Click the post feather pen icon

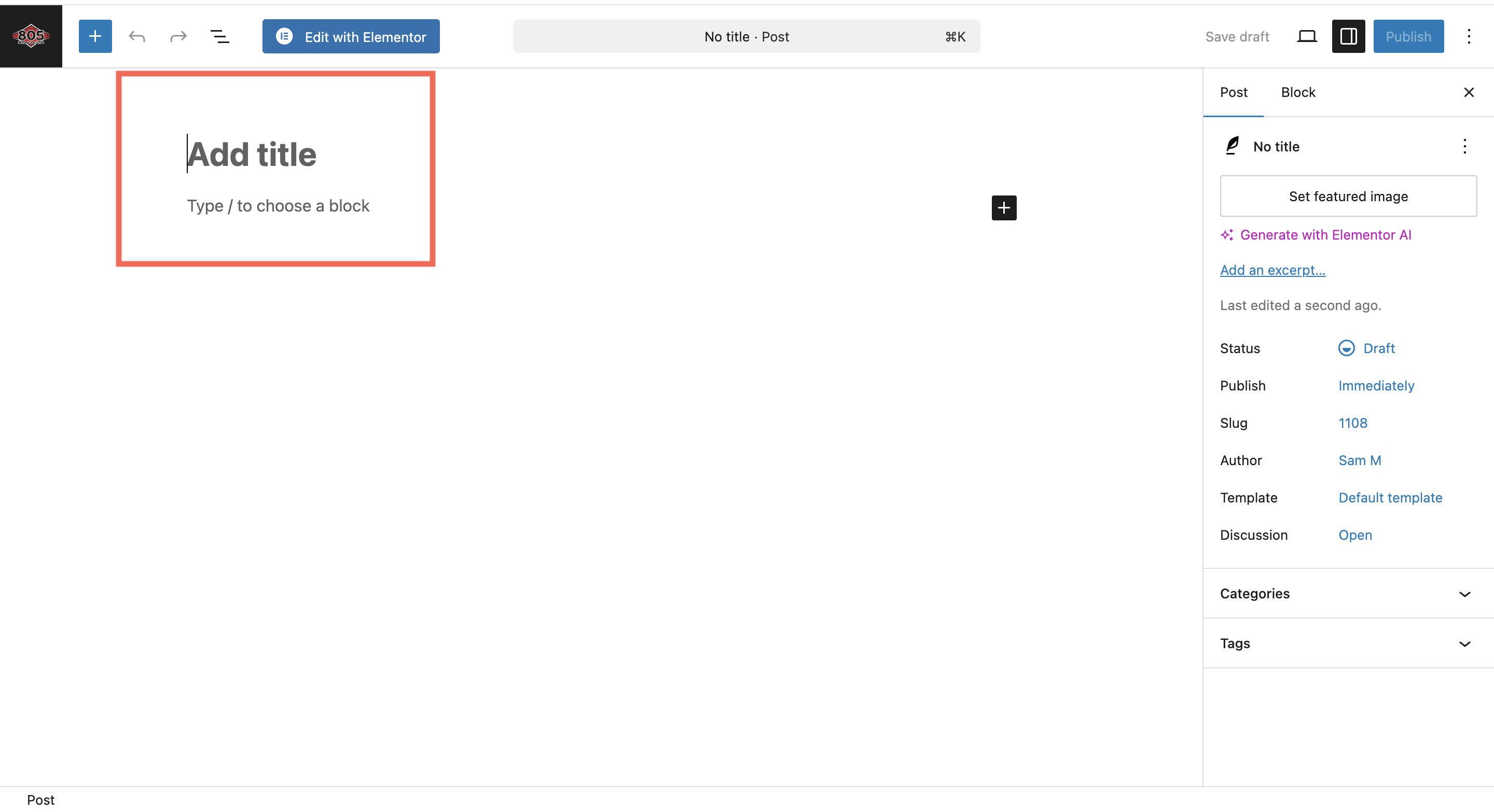click(x=1233, y=146)
